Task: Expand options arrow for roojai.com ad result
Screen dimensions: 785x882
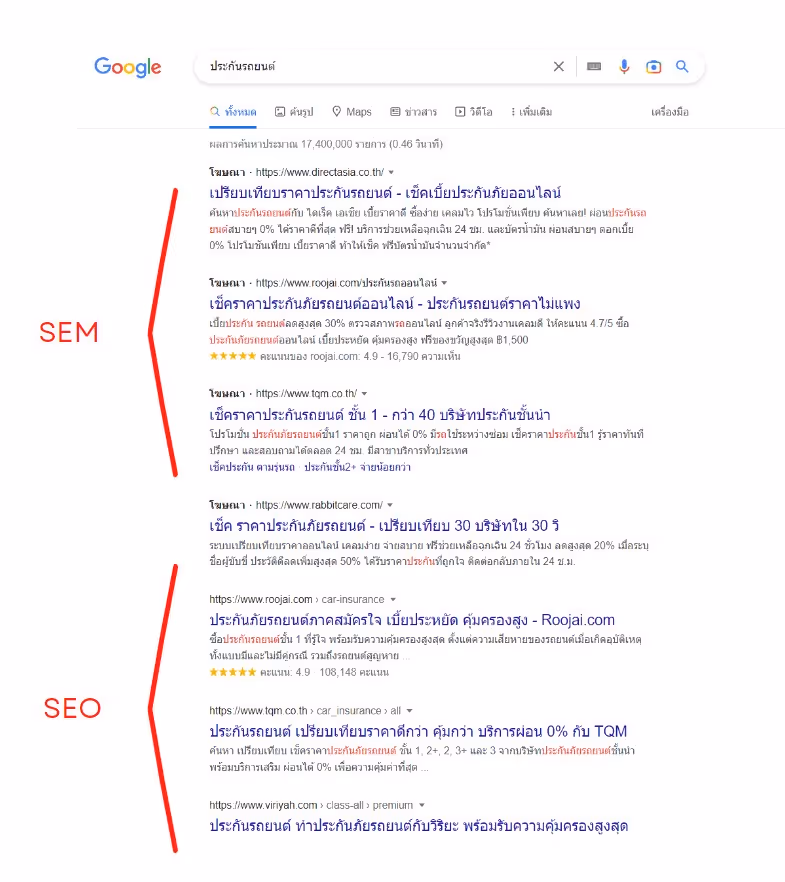Action: click(446, 282)
